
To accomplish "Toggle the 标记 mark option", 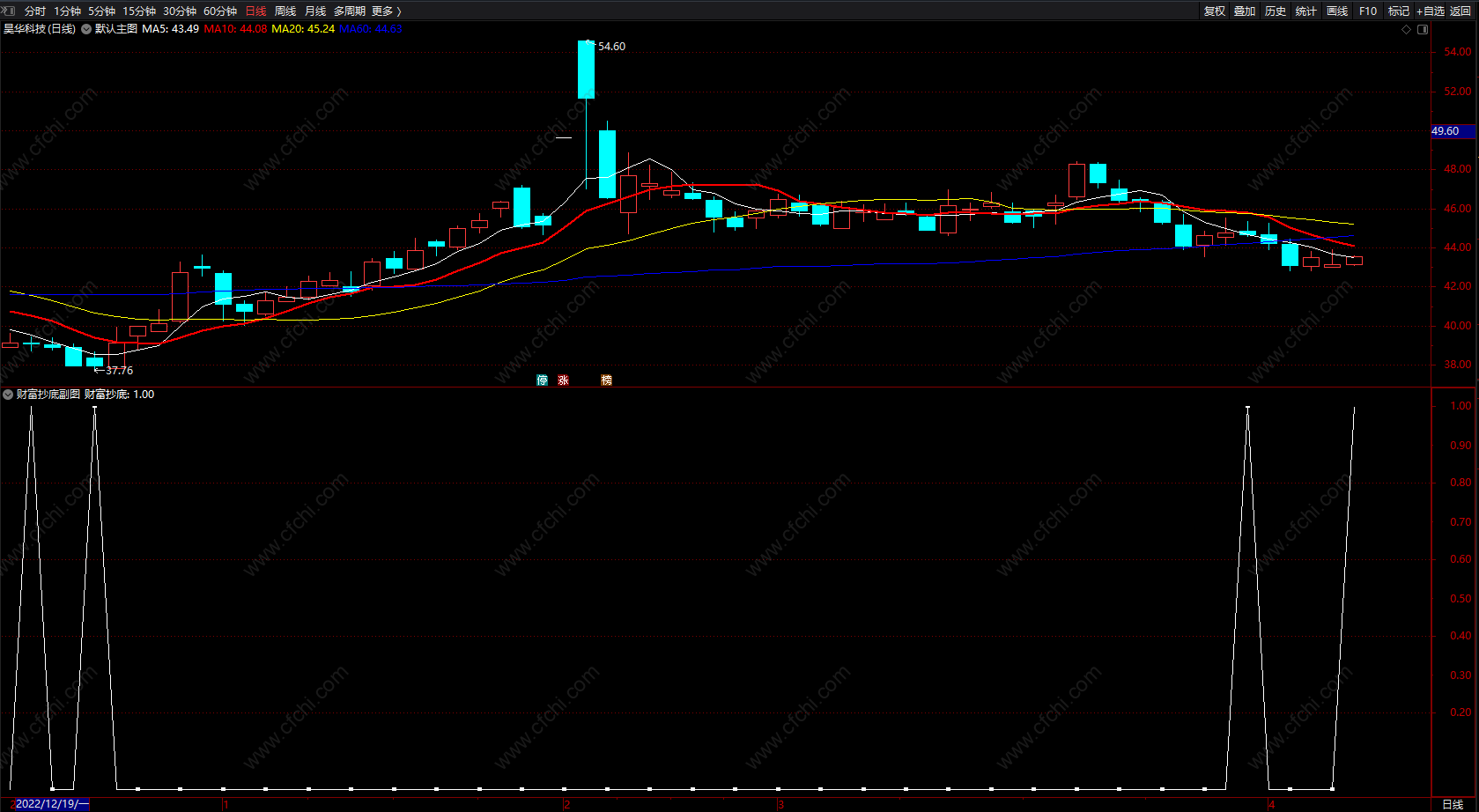I will coord(1399,11).
